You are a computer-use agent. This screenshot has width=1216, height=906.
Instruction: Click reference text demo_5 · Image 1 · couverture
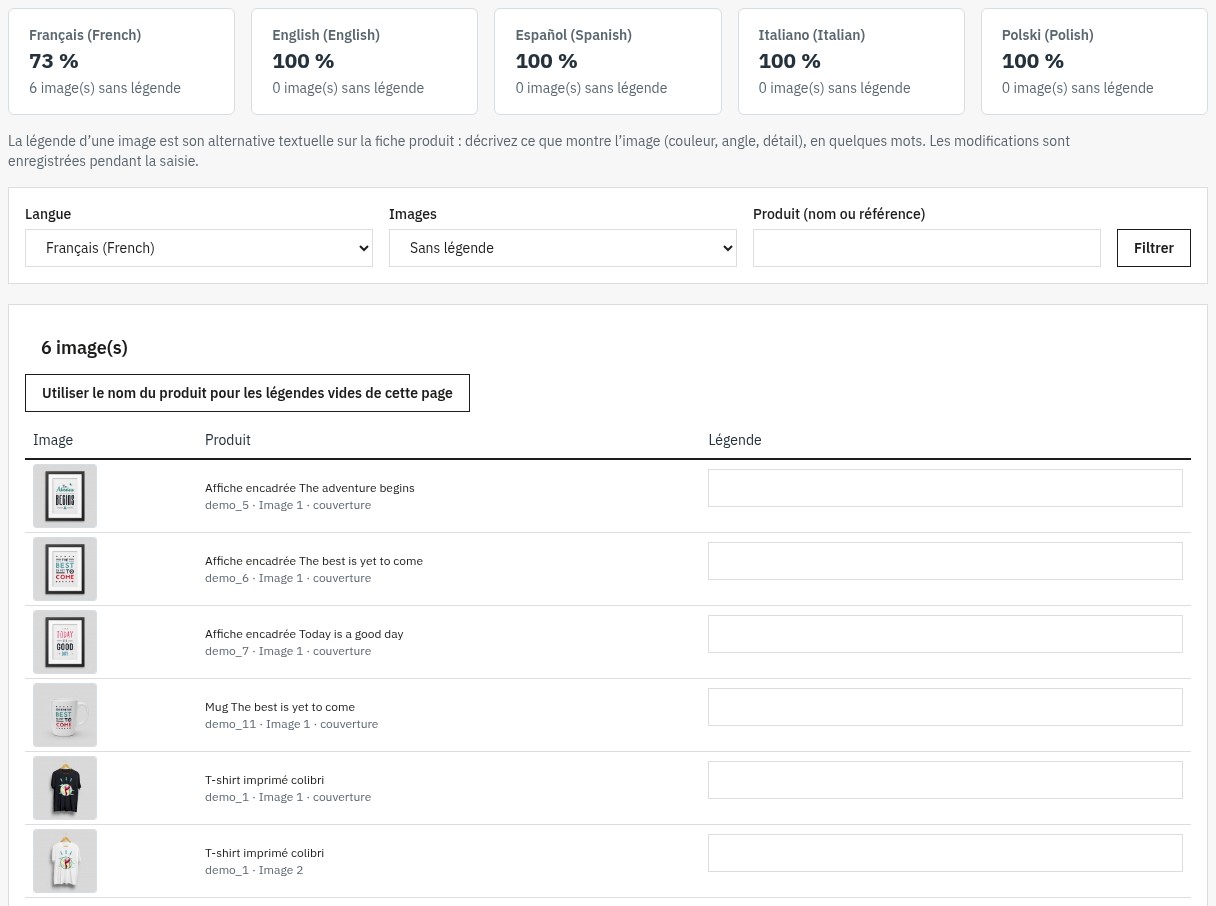click(x=288, y=505)
